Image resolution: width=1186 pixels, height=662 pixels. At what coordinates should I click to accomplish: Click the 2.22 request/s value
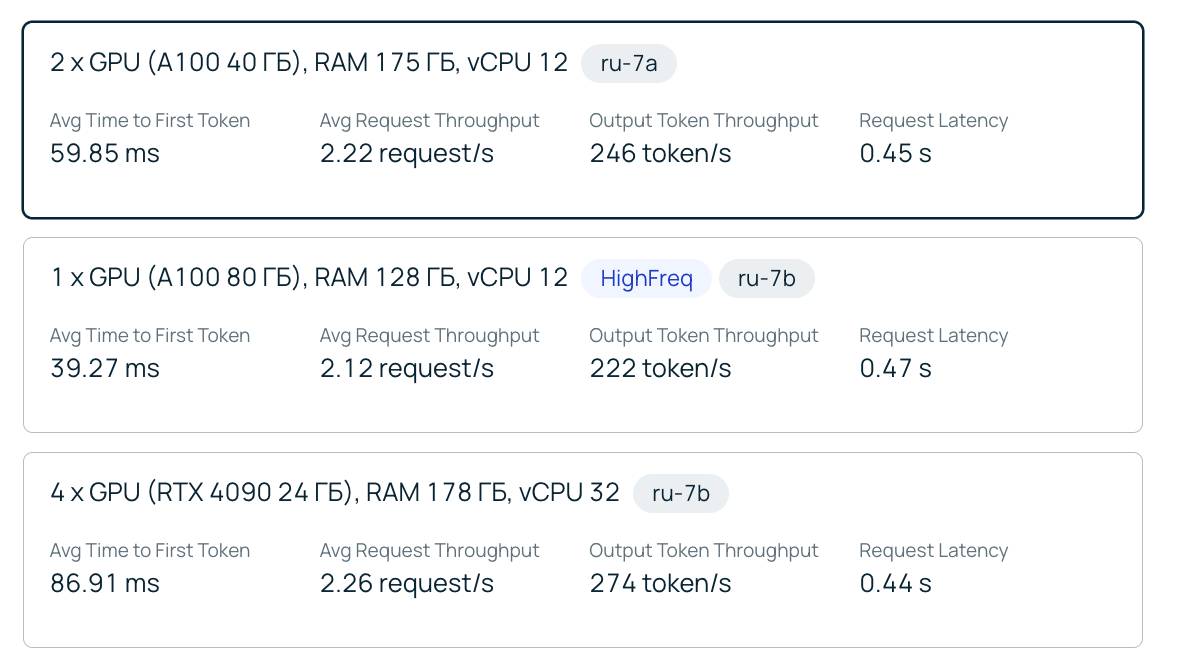click(x=406, y=154)
